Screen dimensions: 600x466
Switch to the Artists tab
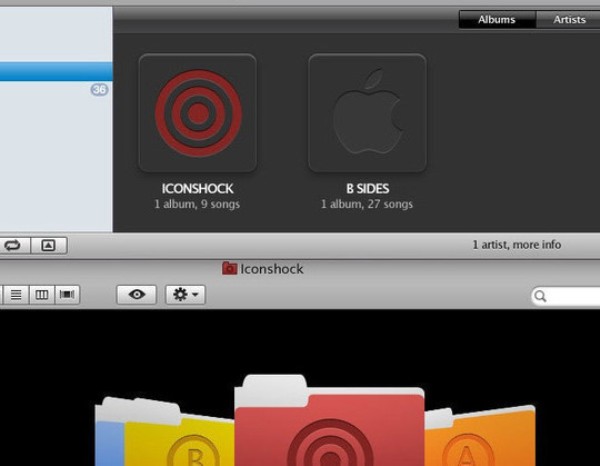point(569,19)
